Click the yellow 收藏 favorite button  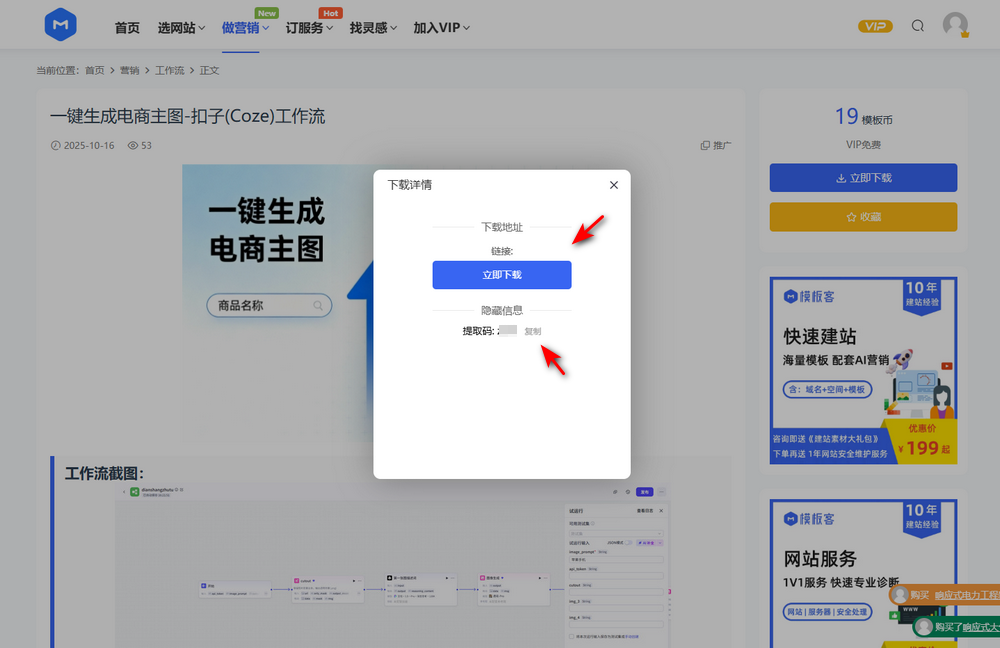pos(863,217)
